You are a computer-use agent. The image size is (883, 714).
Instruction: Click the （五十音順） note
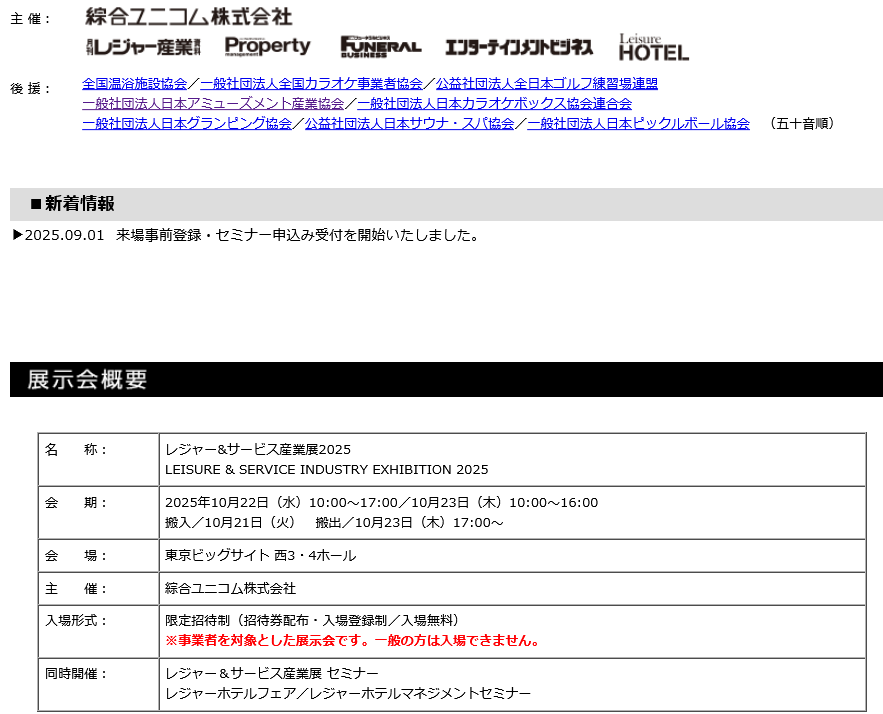pyautogui.click(x=802, y=123)
